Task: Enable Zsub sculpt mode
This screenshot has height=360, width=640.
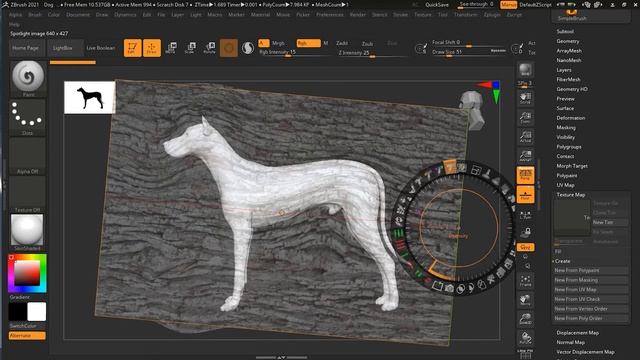Action: pos(367,43)
